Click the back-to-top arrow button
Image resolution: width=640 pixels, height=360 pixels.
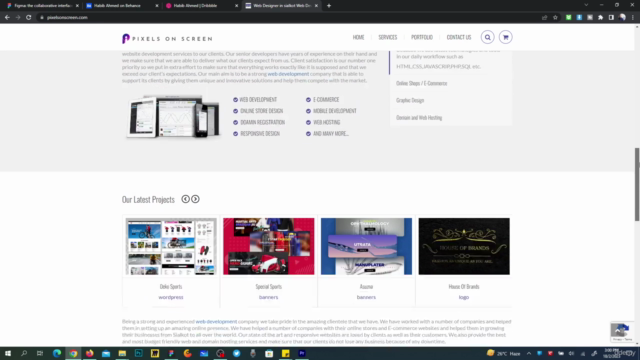coord(617,330)
